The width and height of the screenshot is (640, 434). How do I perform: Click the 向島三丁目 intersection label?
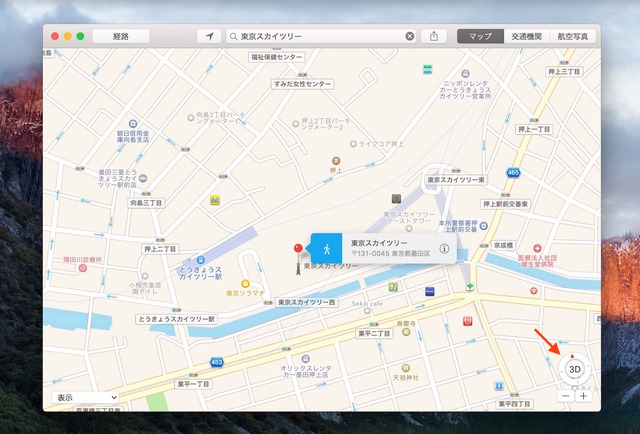[x=147, y=203]
